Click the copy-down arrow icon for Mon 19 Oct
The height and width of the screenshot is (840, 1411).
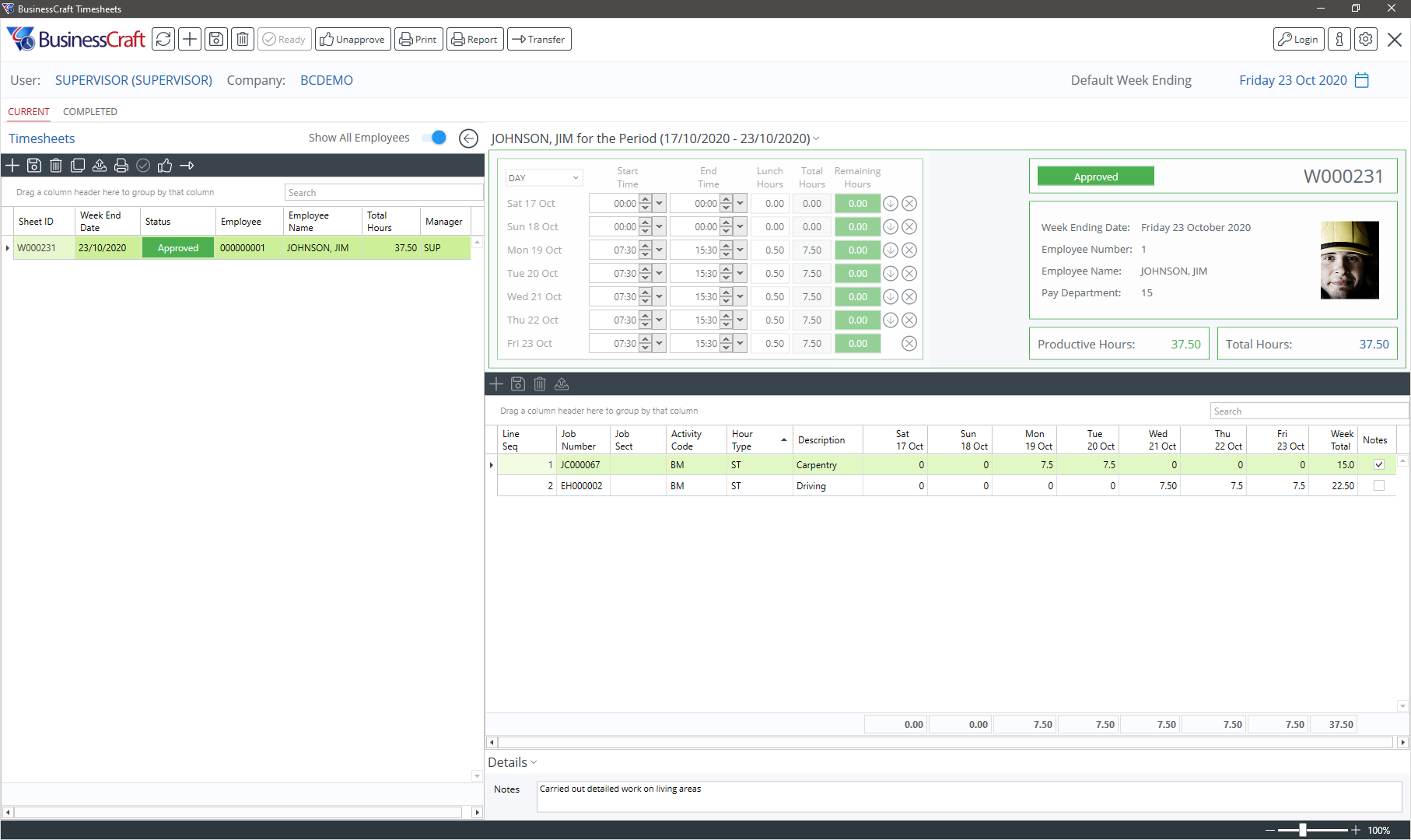[891, 250]
